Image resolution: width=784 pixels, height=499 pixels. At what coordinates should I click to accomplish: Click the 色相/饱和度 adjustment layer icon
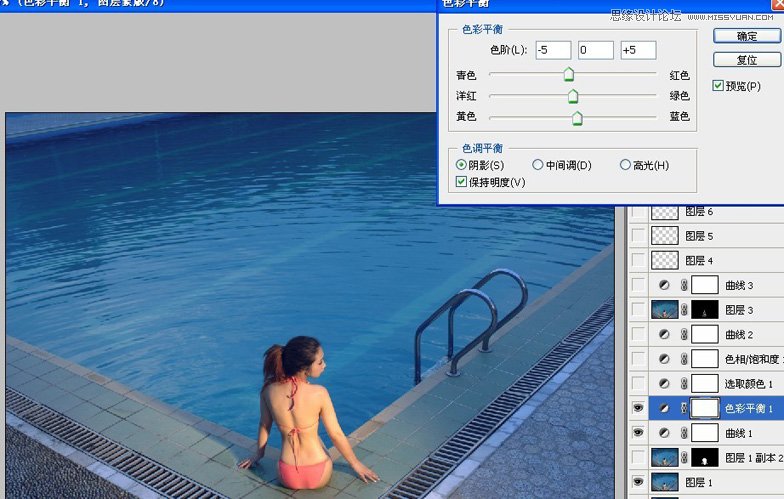click(664, 359)
